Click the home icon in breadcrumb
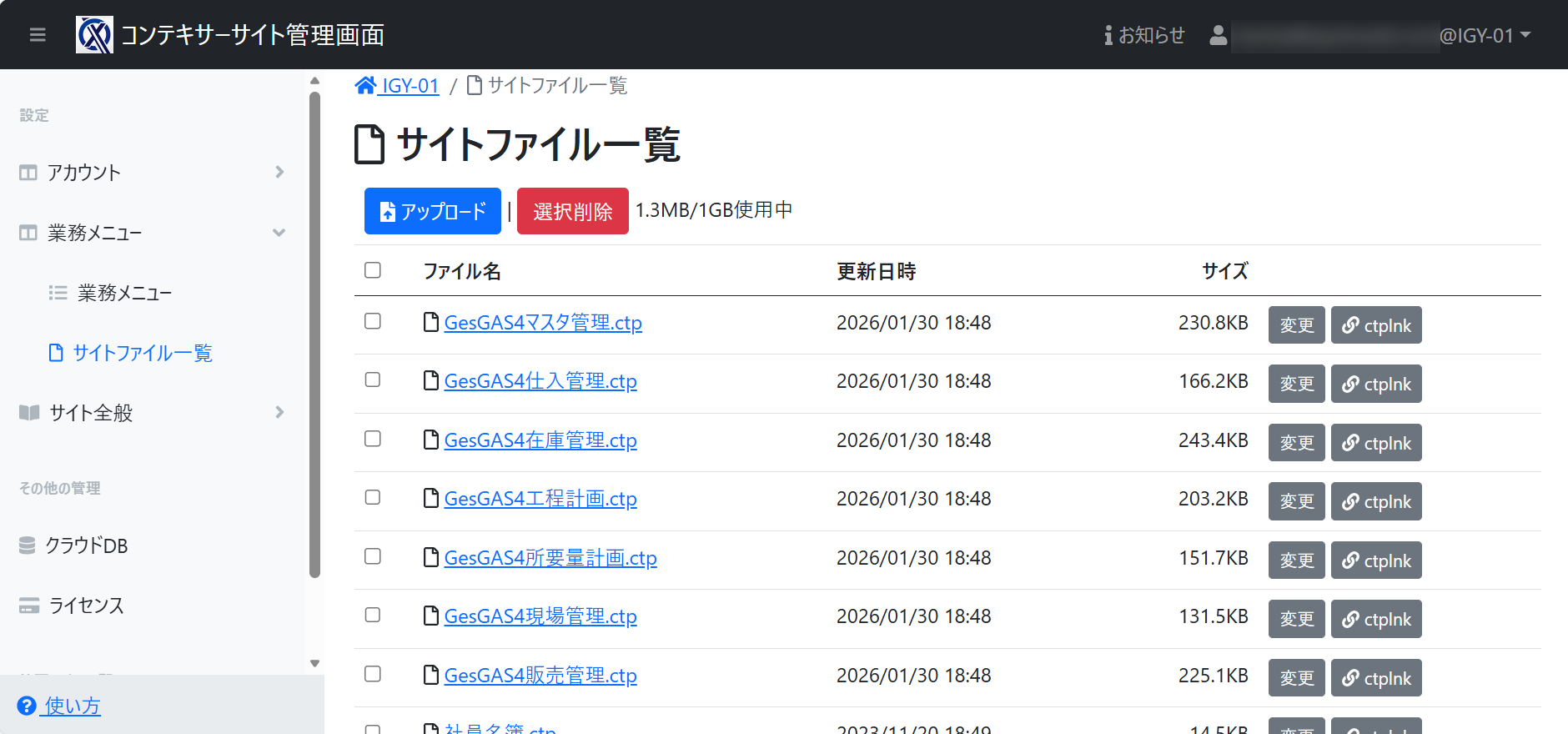 [x=365, y=86]
